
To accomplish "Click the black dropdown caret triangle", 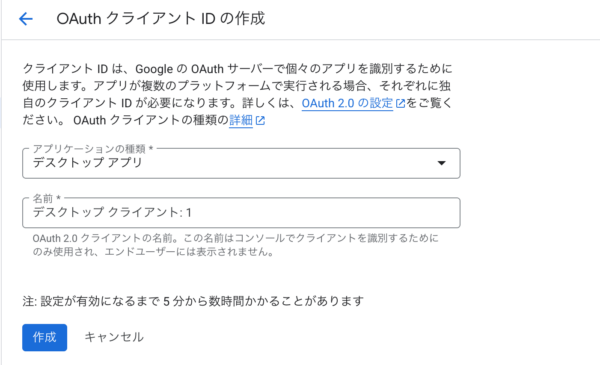I will pyautogui.click(x=442, y=163).
